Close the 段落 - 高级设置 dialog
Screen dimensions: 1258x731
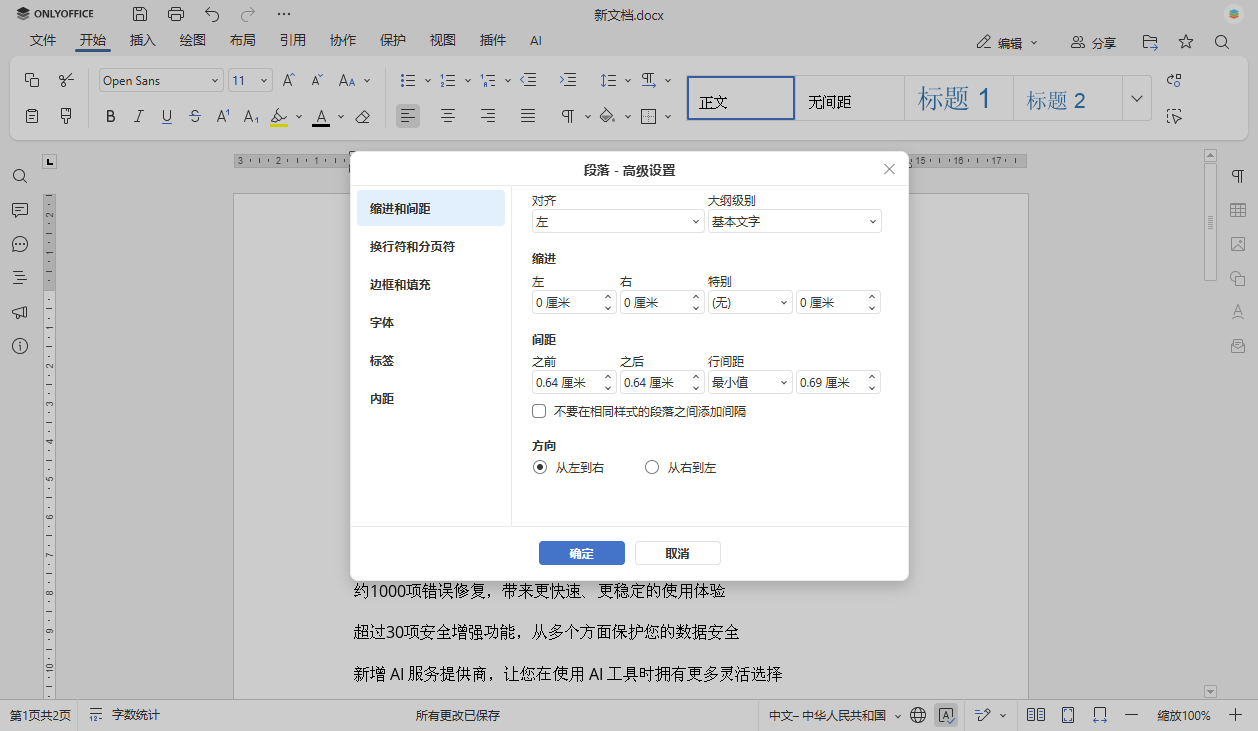(889, 169)
